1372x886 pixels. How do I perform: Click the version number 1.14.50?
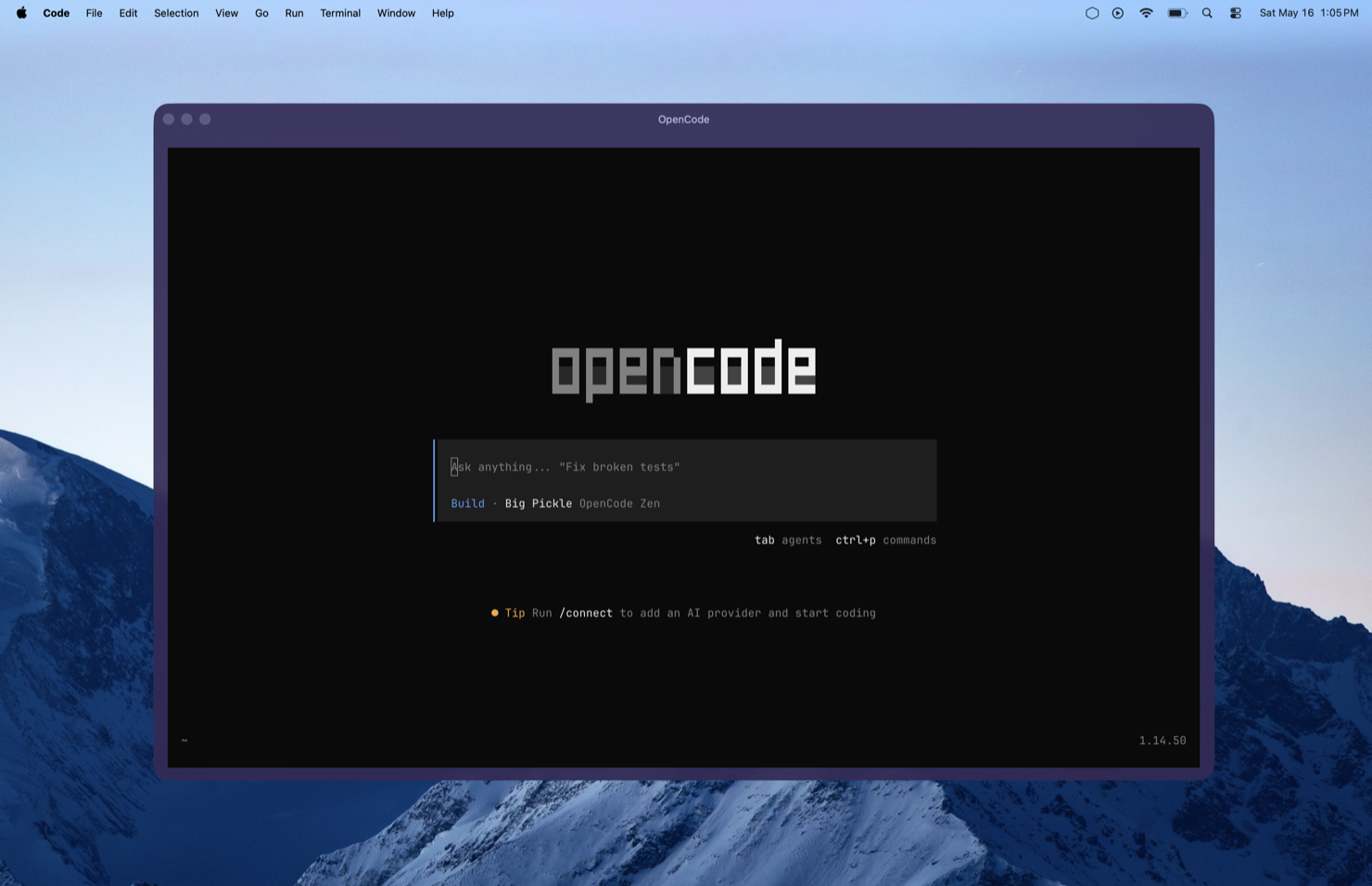pos(1162,740)
